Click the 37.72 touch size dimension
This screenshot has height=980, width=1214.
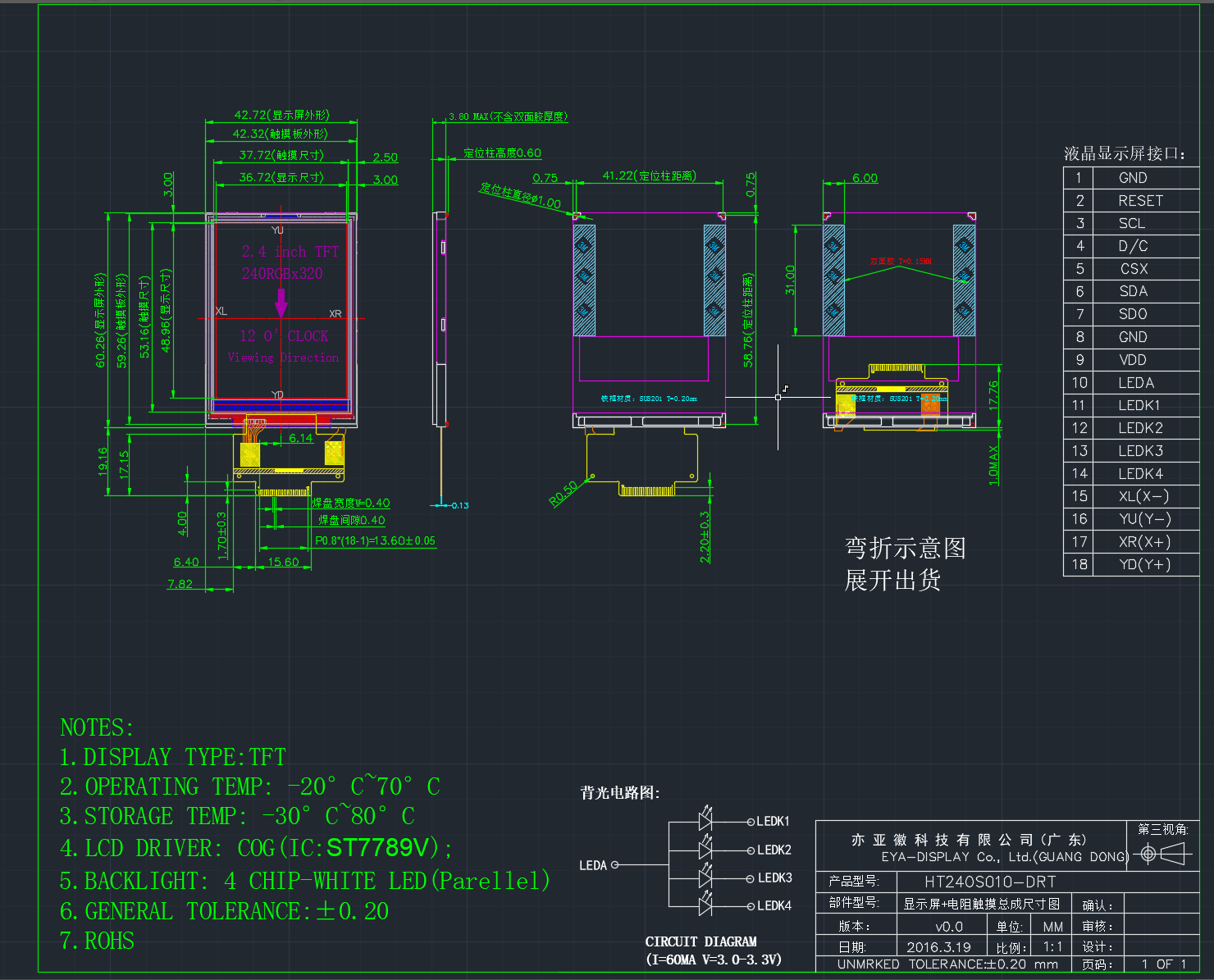coord(281,155)
